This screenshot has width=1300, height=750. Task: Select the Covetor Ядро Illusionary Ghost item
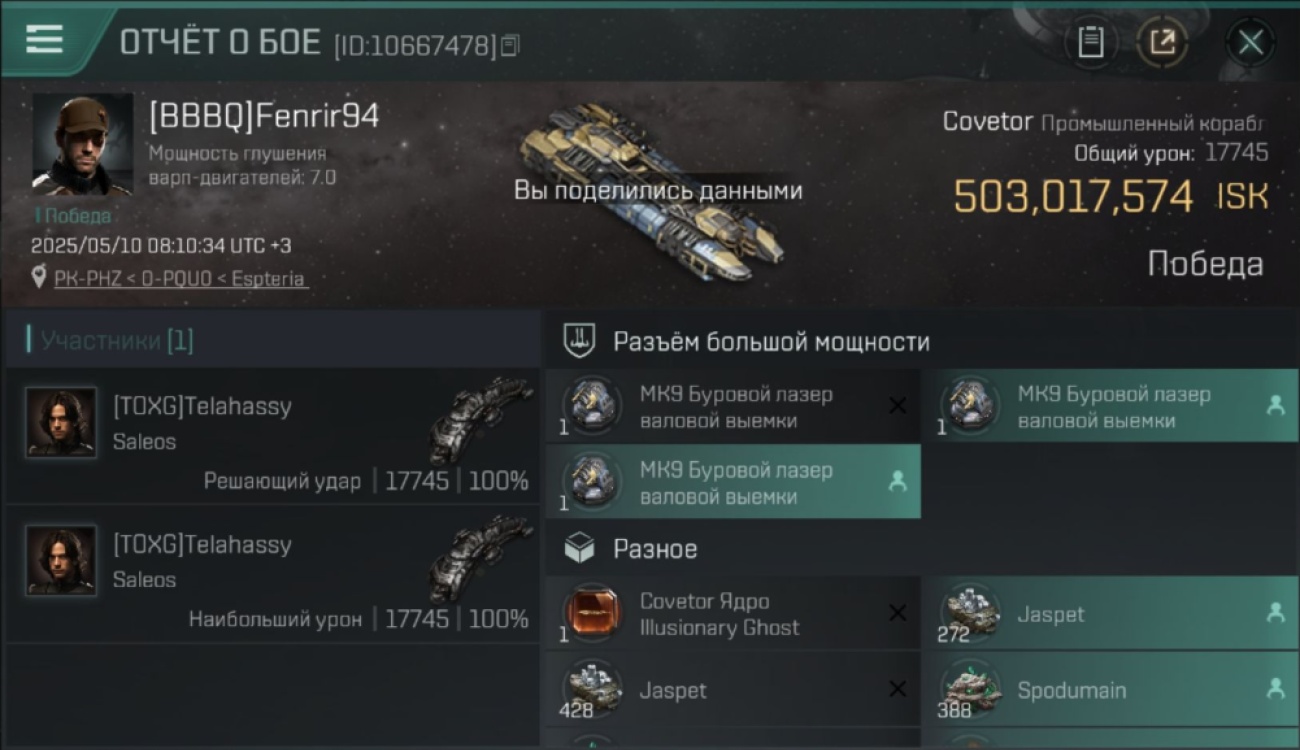733,614
